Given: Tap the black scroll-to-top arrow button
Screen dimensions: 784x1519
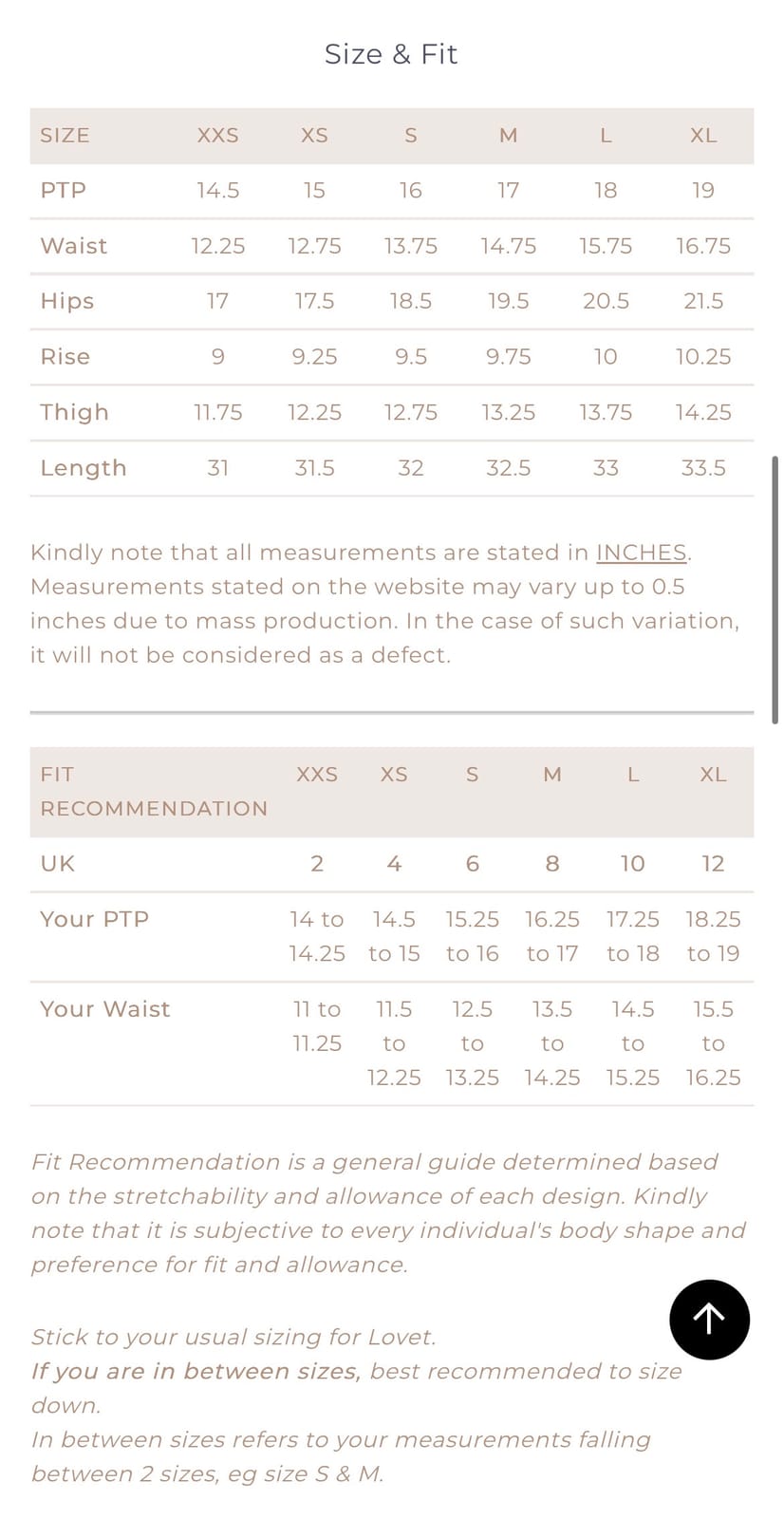Looking at the screenshot, I should point(709,1319).
